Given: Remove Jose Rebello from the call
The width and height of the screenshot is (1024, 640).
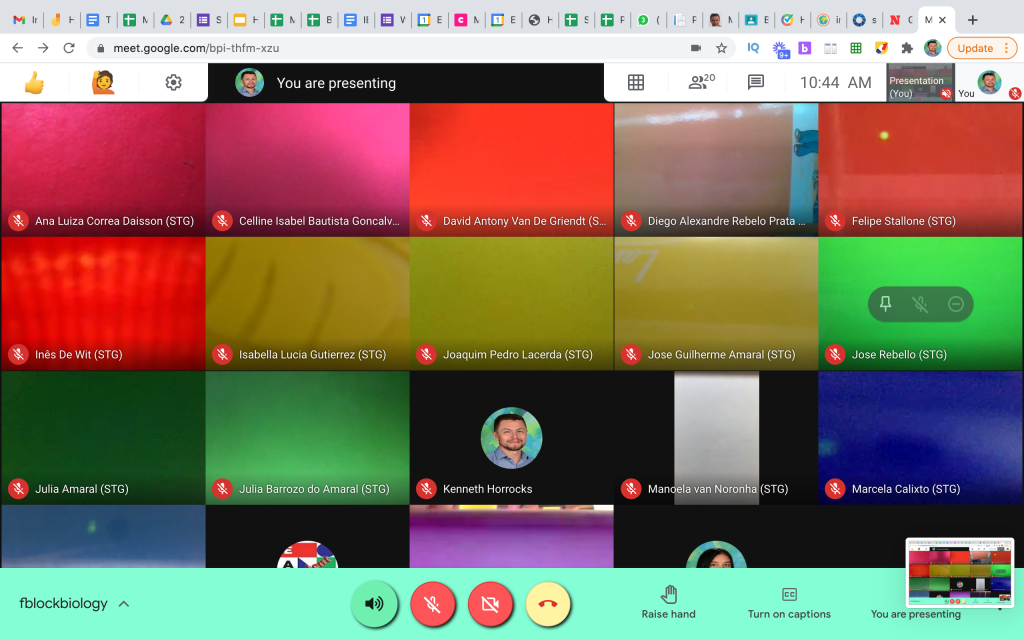Looking at the screenshot, I should (x=956, y=304).
